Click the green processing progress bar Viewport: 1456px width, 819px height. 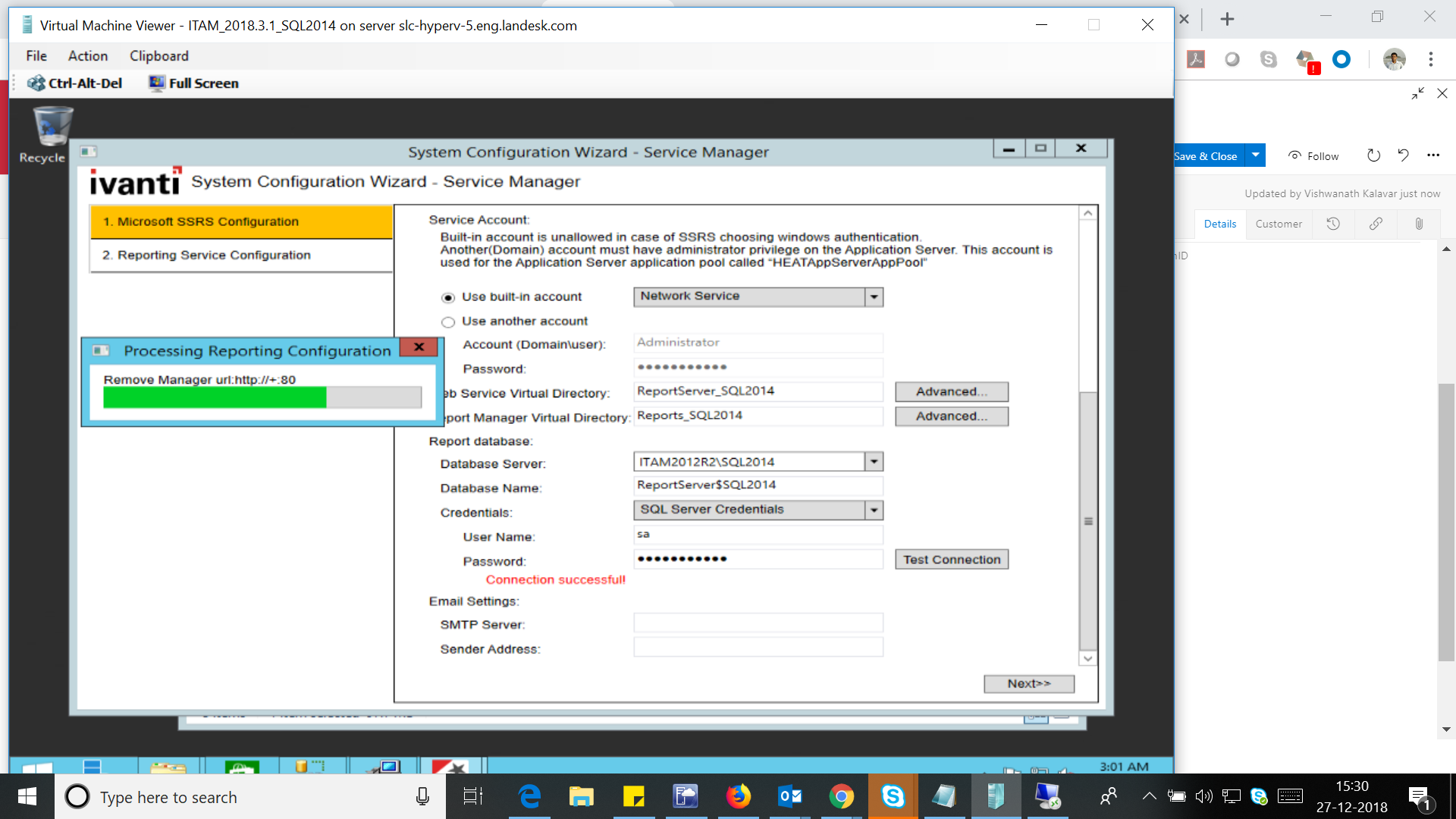[215, 397]
